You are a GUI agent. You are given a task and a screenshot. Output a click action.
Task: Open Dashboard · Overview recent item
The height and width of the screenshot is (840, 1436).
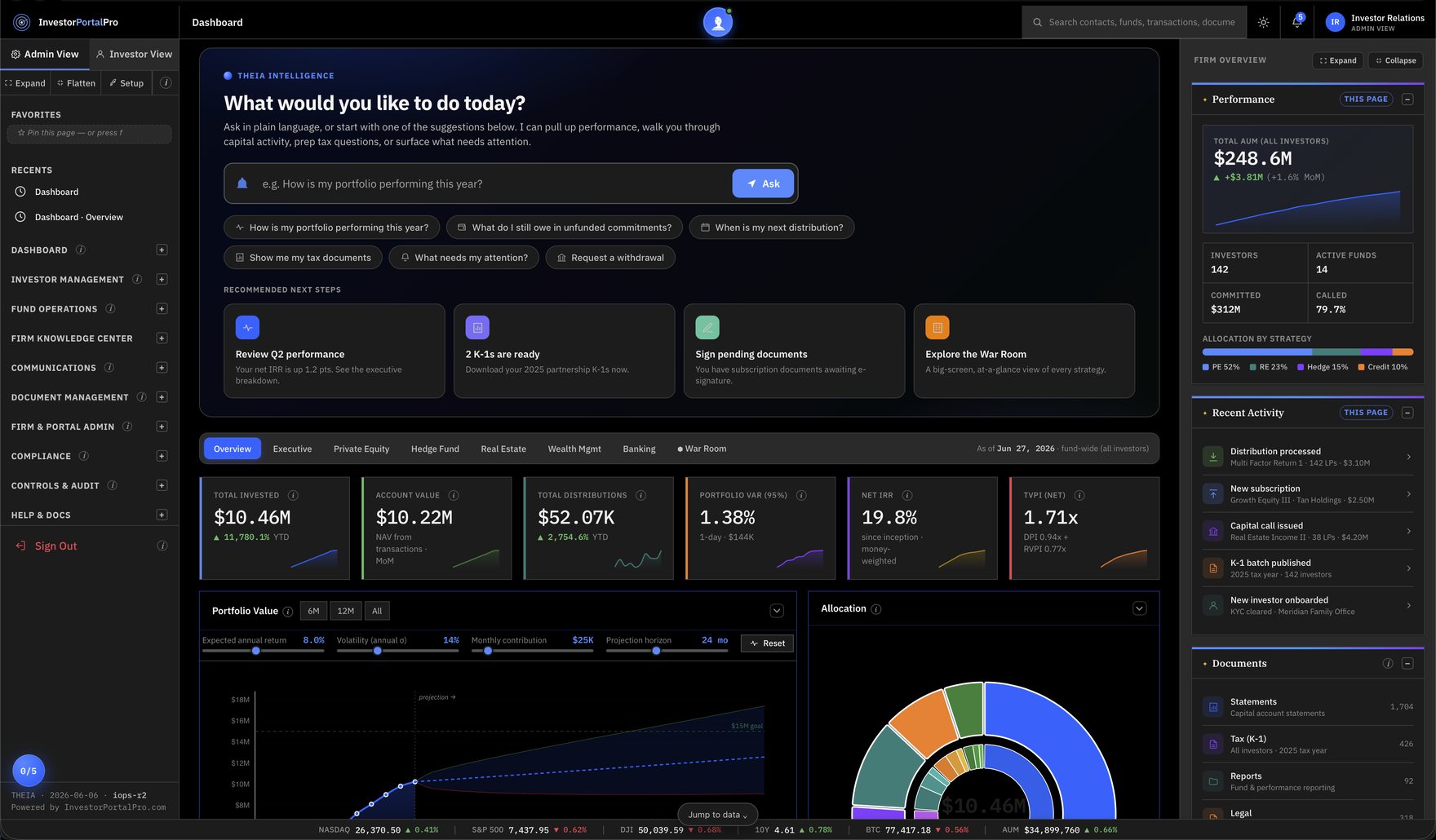tap(79, 217)
